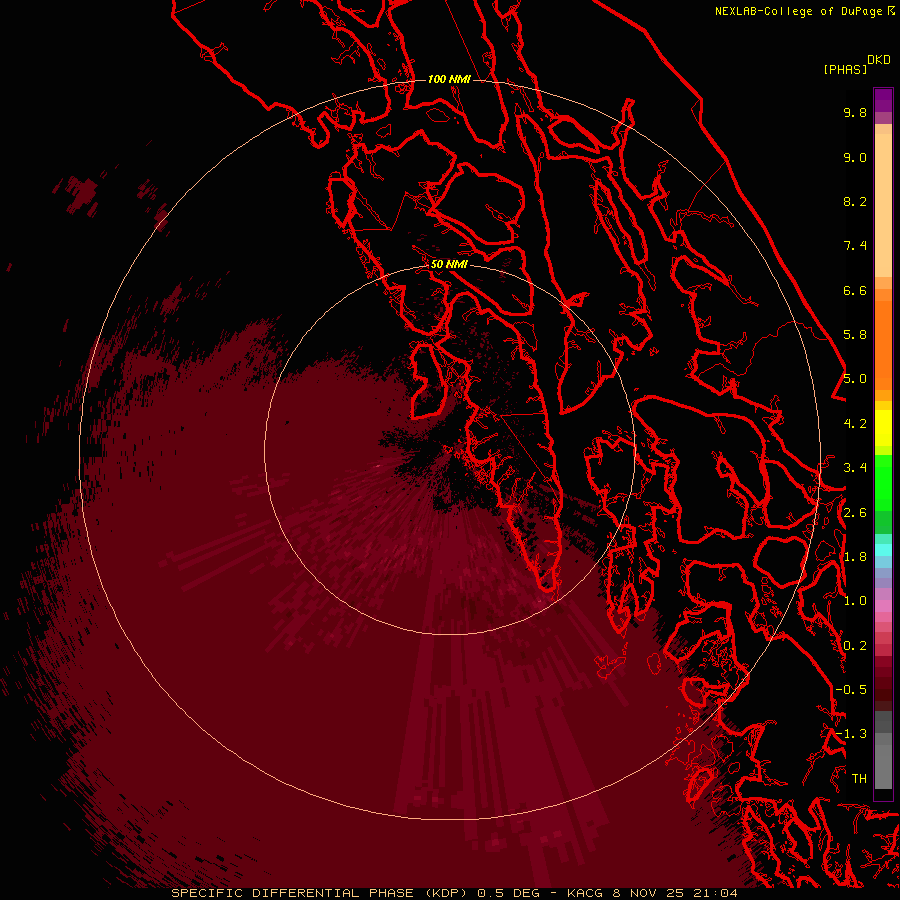Click the 5.8 scale value

tap(855, 335)
